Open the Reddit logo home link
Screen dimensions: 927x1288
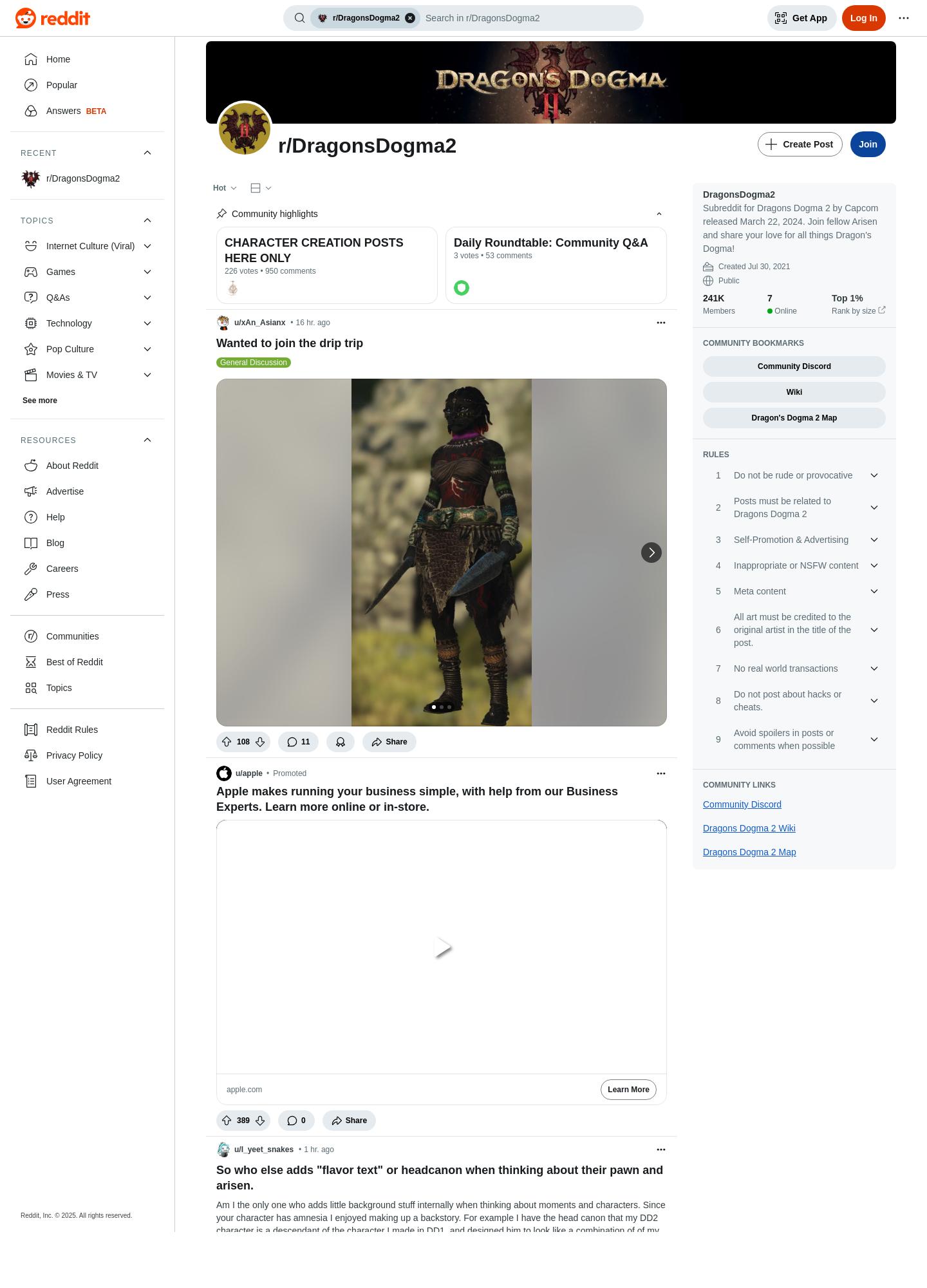pos(53,18)
